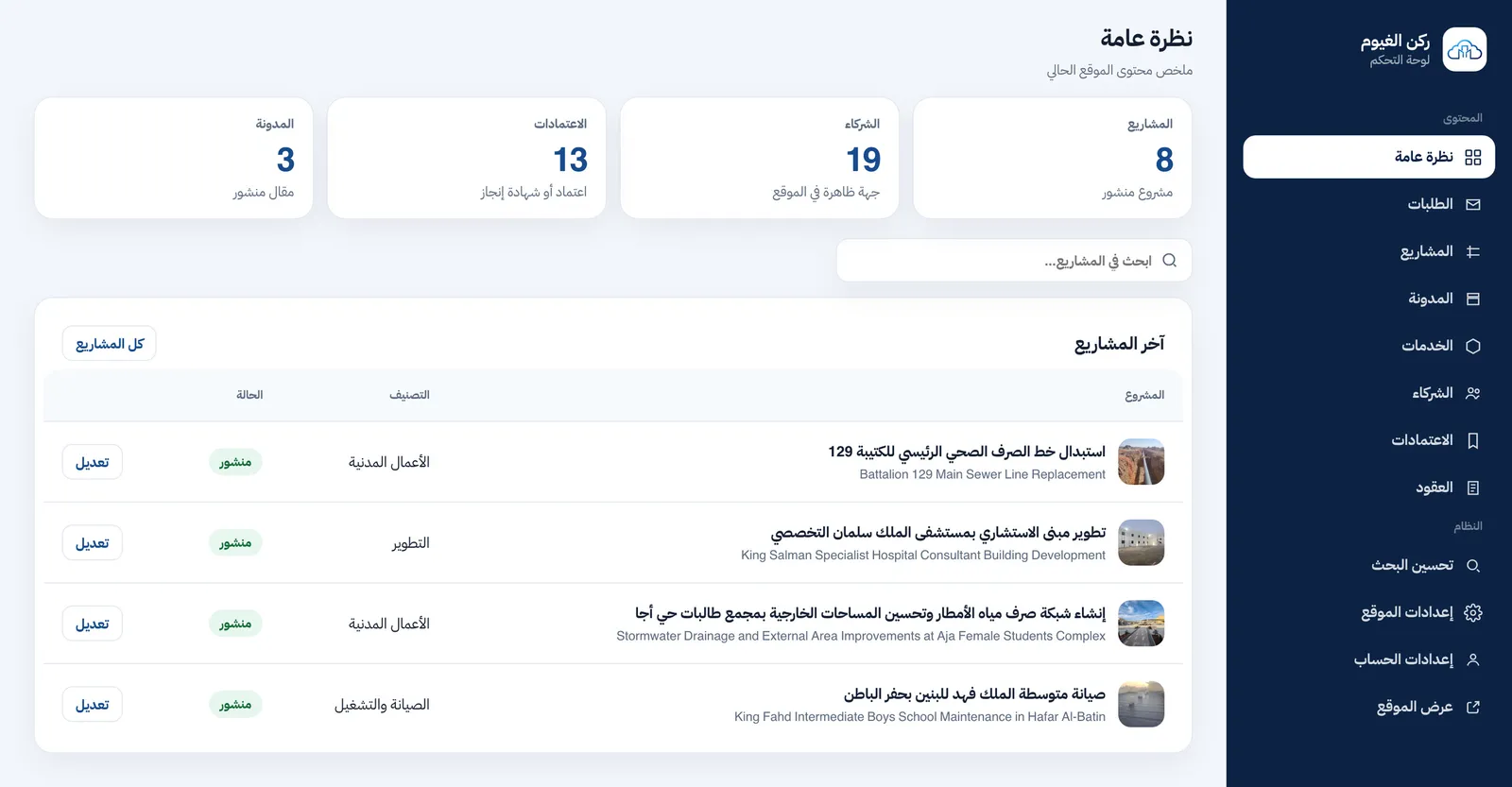The width and height of the screenshot is (1512, 787).
Task: Click the user icon beside إعدادات الحساب
Action: tap(1472, 659)
